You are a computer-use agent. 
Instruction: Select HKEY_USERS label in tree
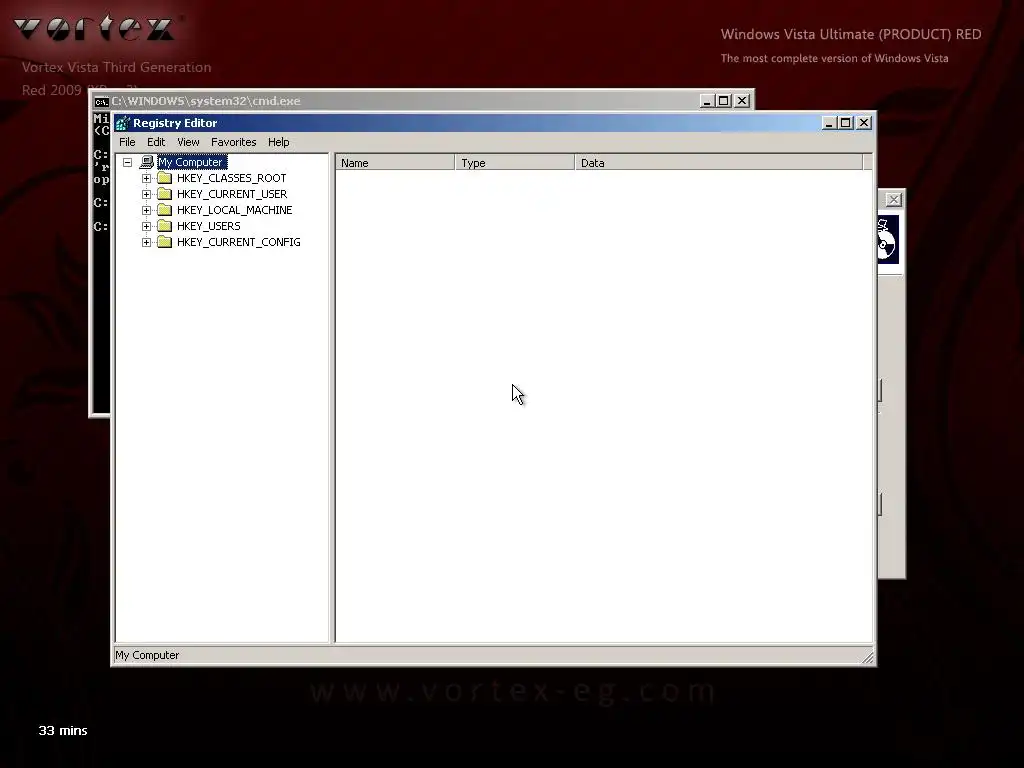pos(208,226)
